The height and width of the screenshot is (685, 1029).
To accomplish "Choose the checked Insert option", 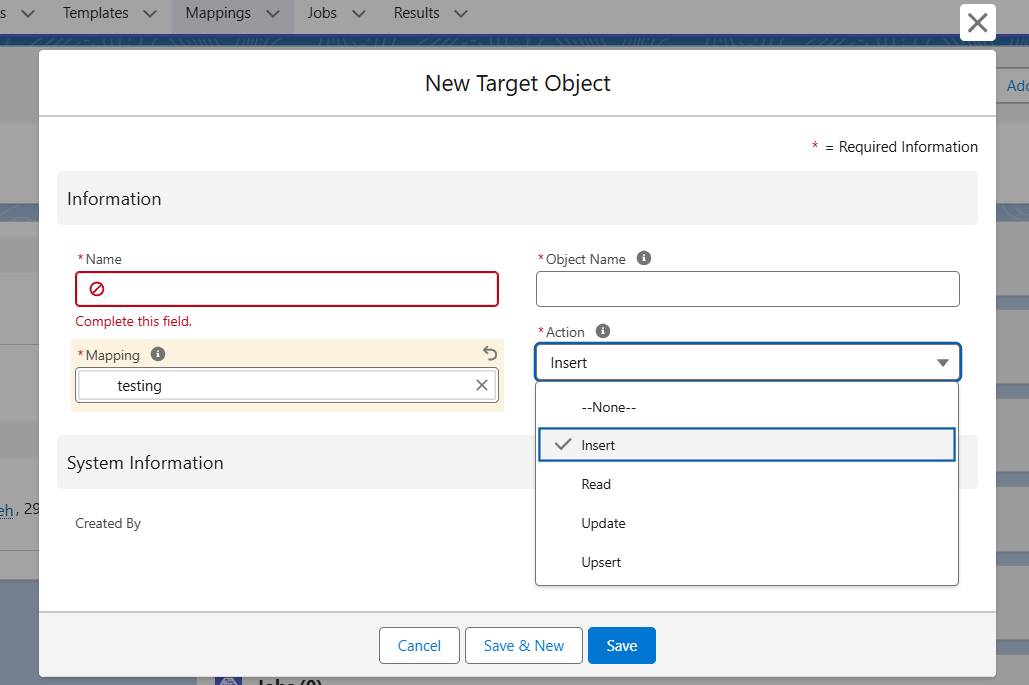I will point(597,445).
